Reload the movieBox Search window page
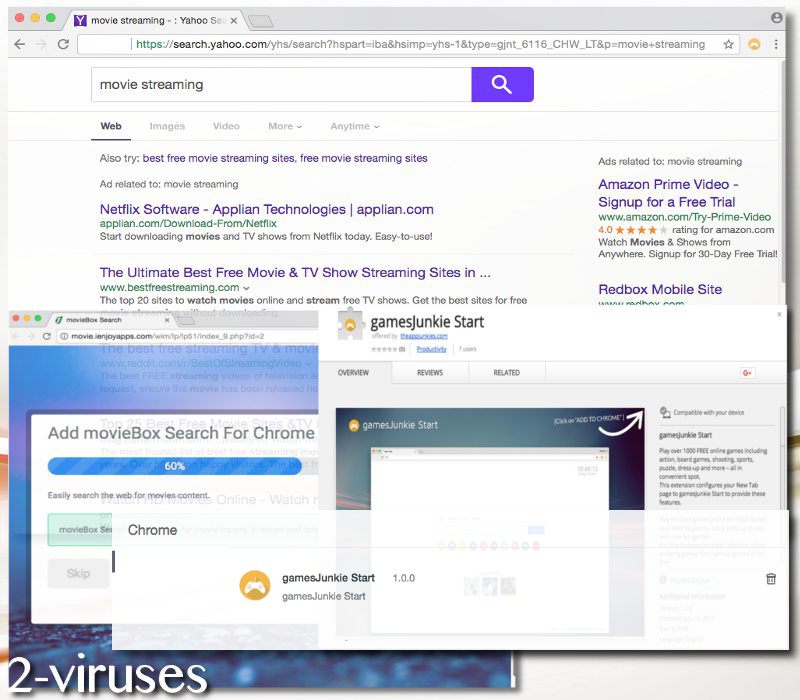Screen dimensions: 800x700 tap(46, 336)
